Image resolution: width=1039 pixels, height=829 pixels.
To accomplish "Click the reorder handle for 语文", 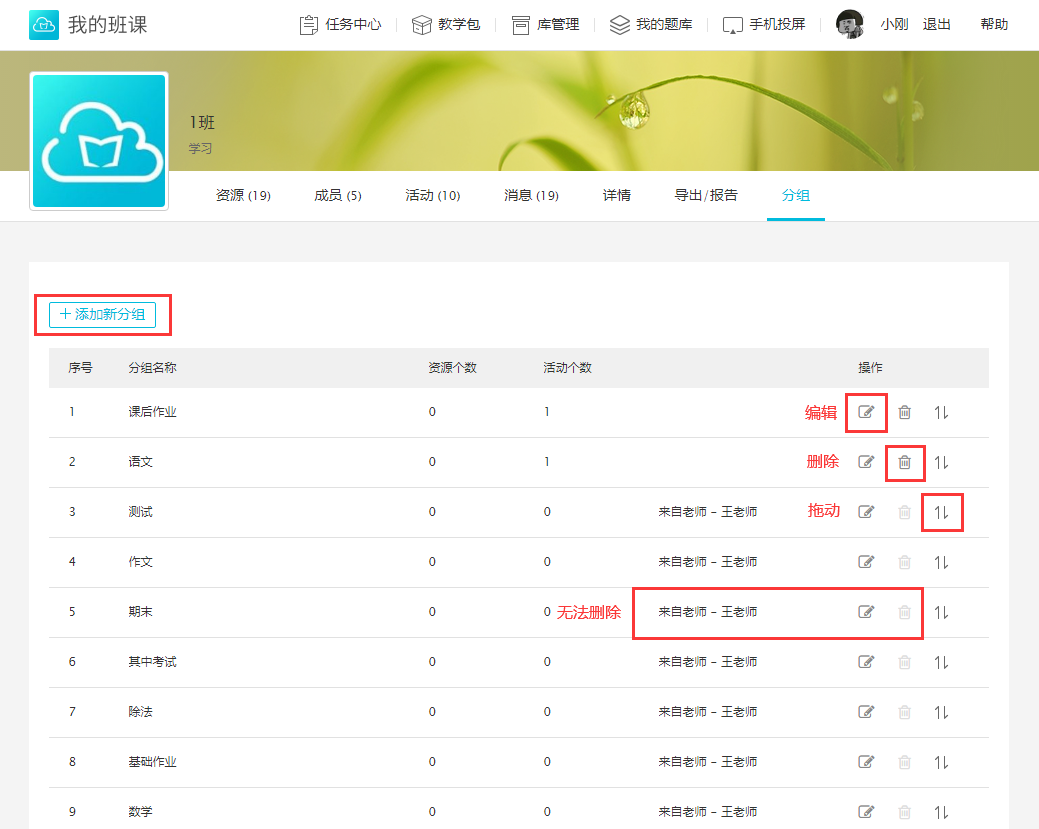I will 942,462.
